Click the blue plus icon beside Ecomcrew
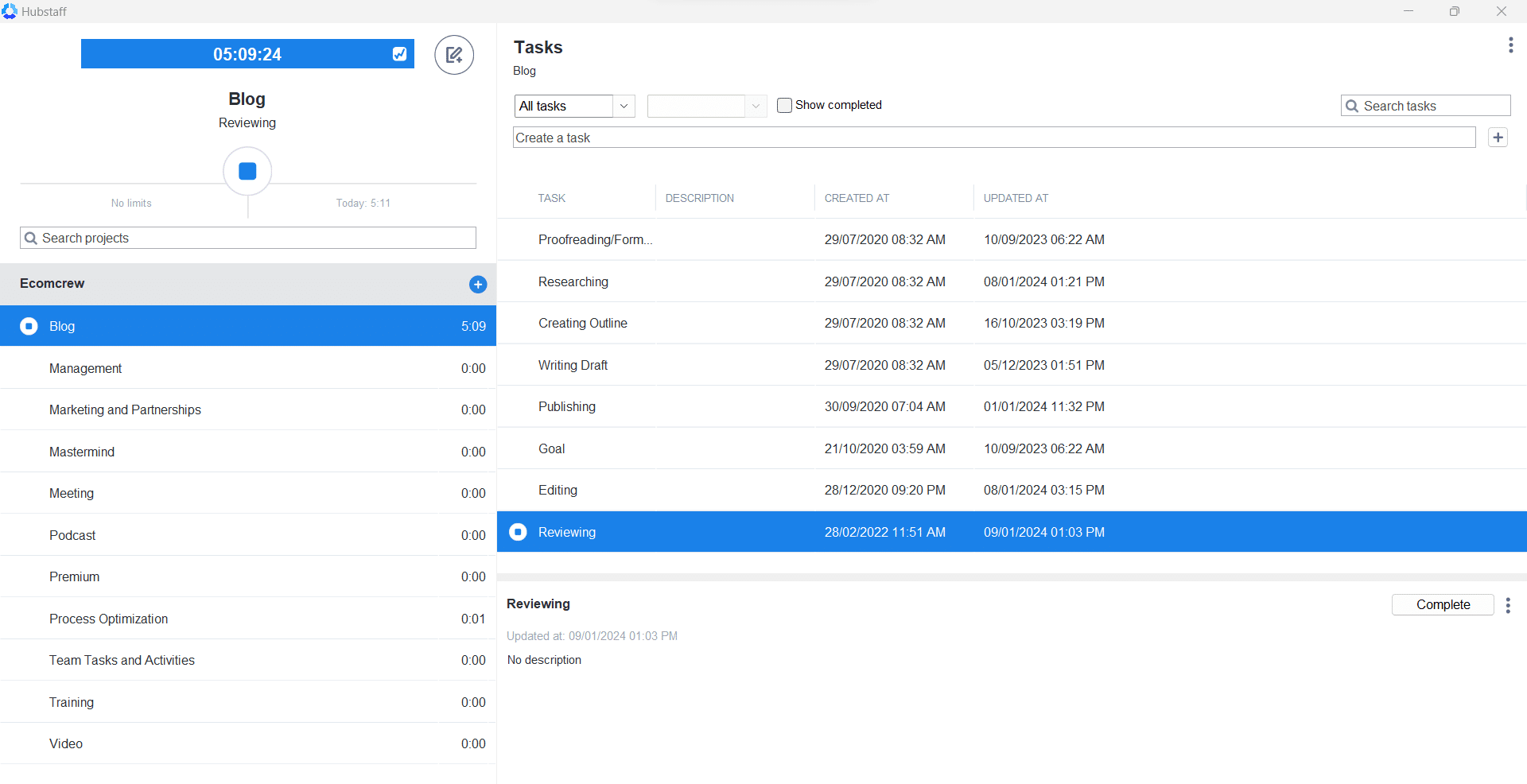The width and height of the screenshot is (1527, 784). (x=478, y=285)
